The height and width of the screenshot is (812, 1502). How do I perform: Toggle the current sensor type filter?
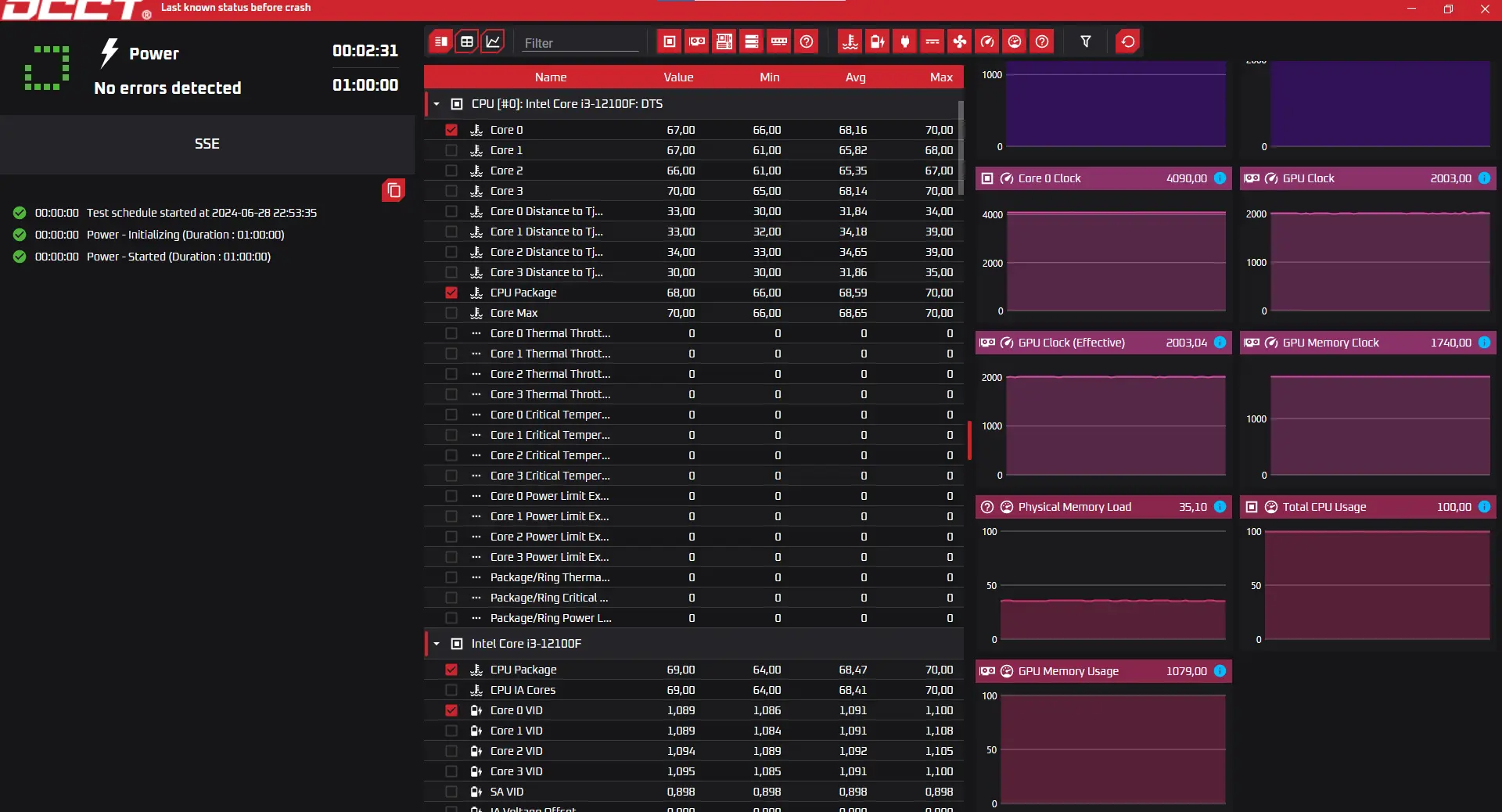tap(932, 41)
